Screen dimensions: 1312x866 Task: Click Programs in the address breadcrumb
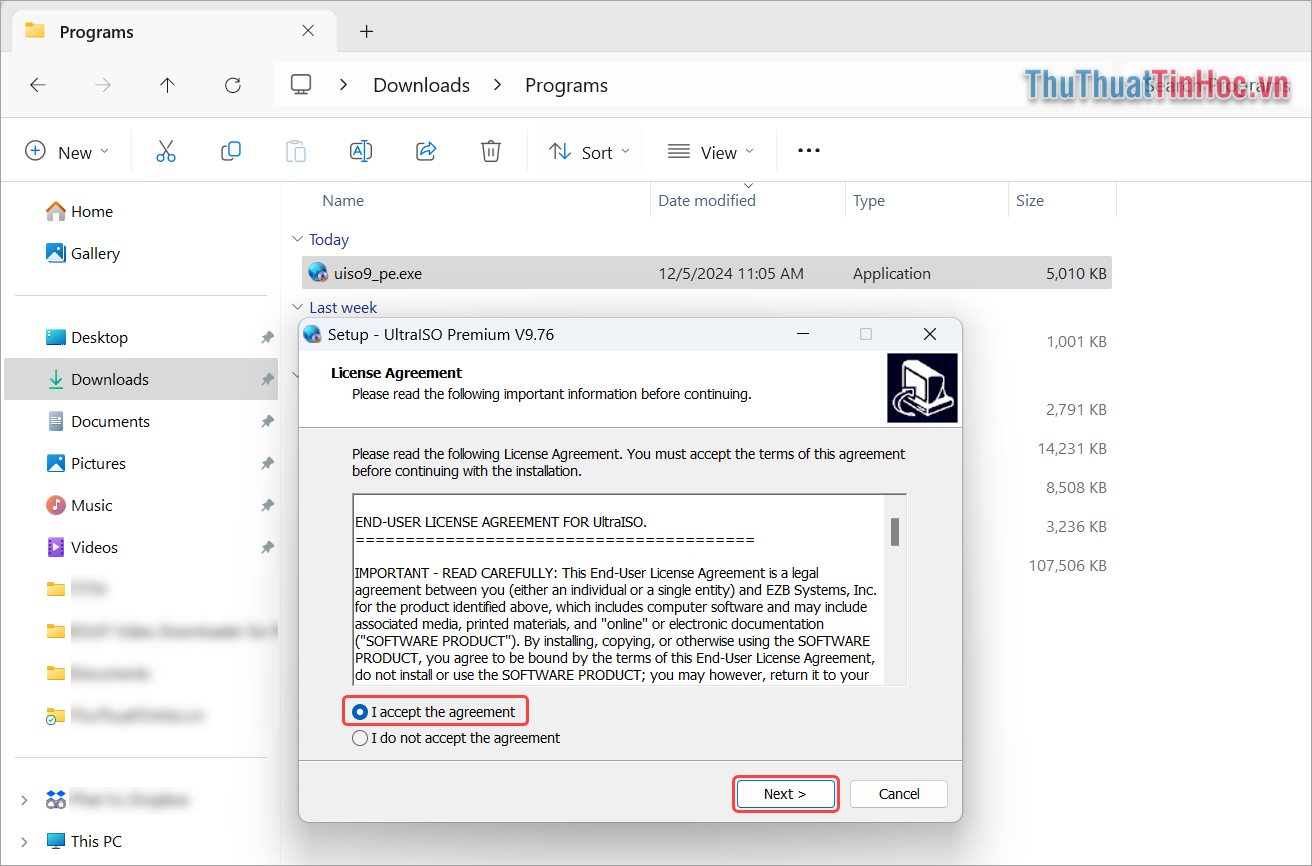[566, 86]
